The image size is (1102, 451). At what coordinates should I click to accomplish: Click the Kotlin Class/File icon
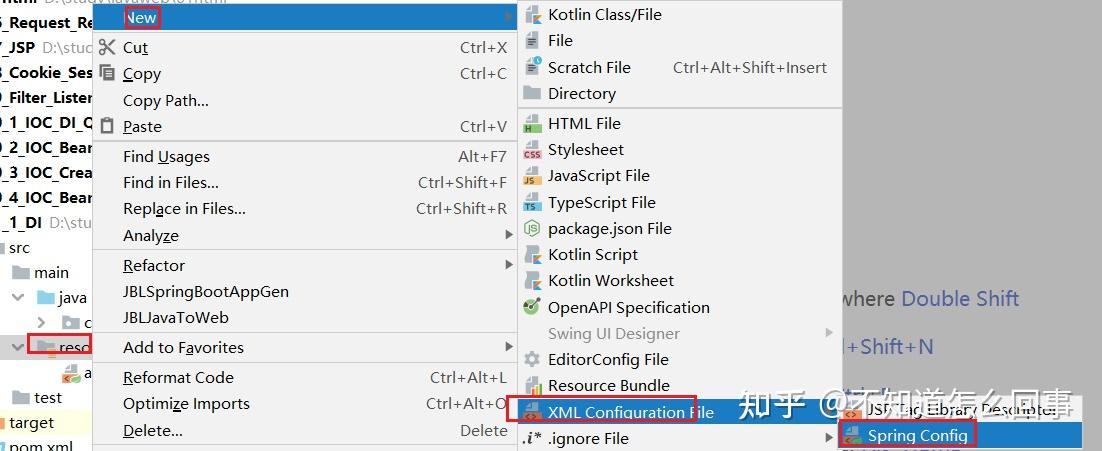(532, 15)
